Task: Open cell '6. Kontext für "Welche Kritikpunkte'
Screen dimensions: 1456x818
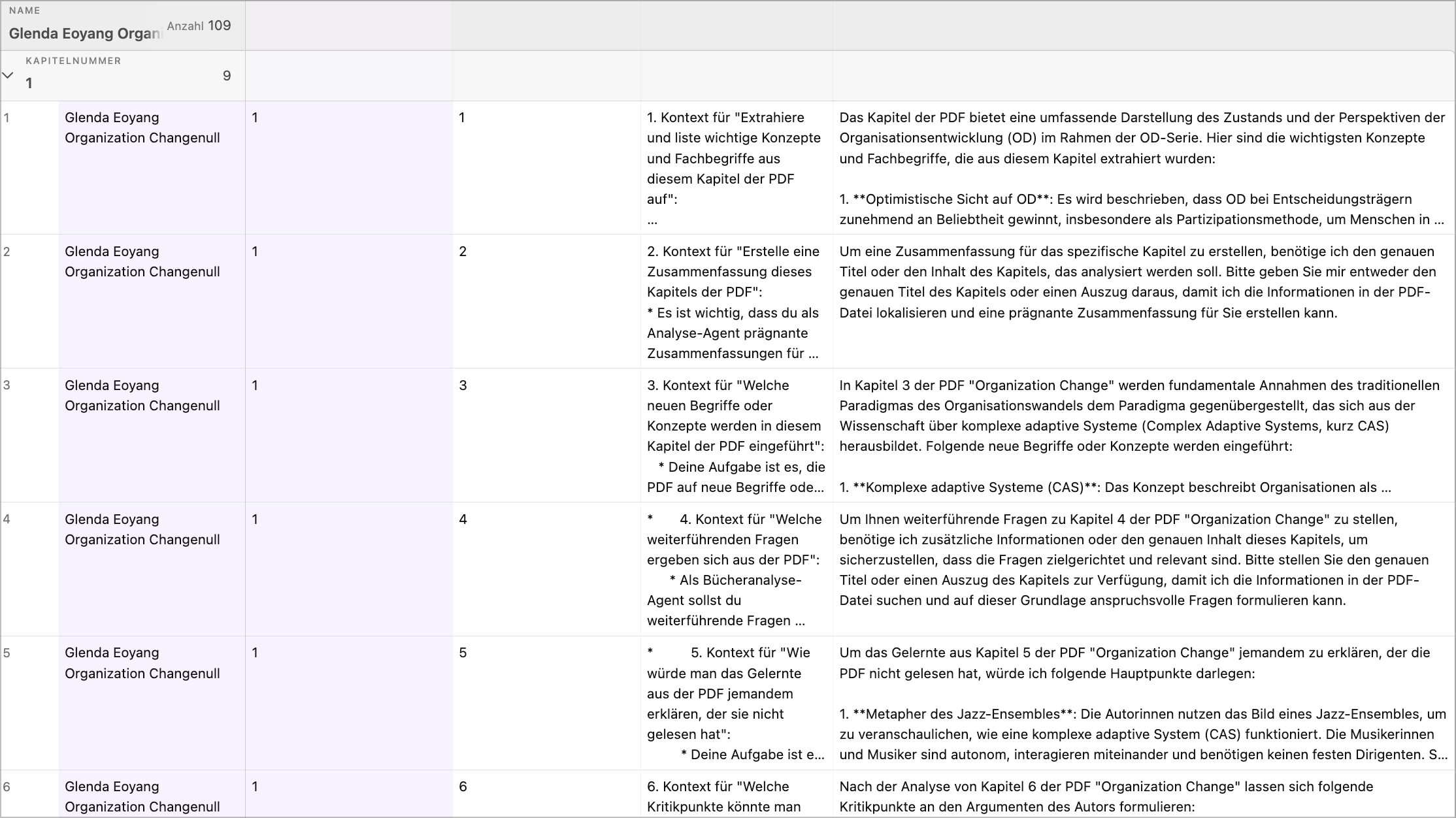Action: point(736,794)
